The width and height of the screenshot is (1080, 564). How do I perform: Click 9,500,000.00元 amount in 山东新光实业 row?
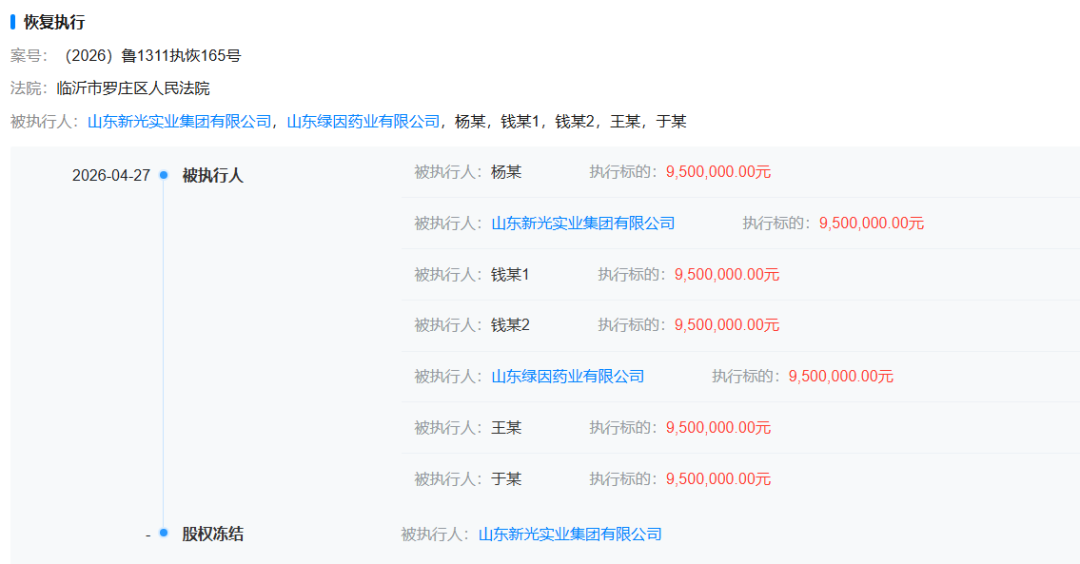871,223
